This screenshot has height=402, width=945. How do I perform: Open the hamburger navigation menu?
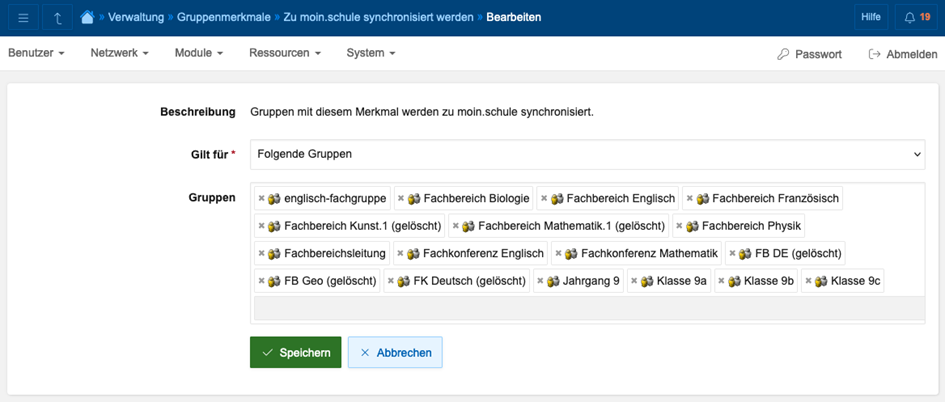point(23,18)
